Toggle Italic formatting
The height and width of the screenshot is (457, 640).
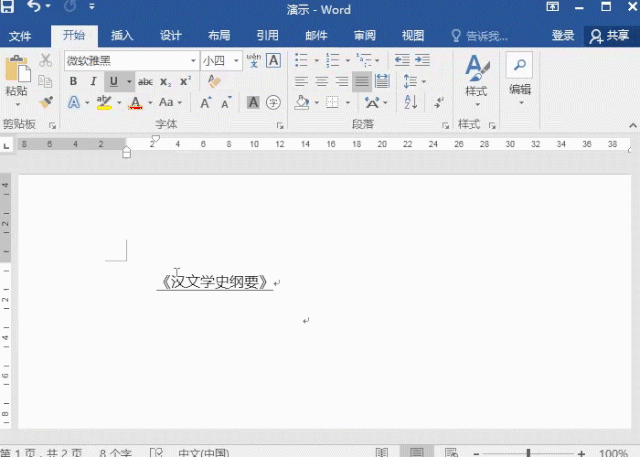coord(93,82)
